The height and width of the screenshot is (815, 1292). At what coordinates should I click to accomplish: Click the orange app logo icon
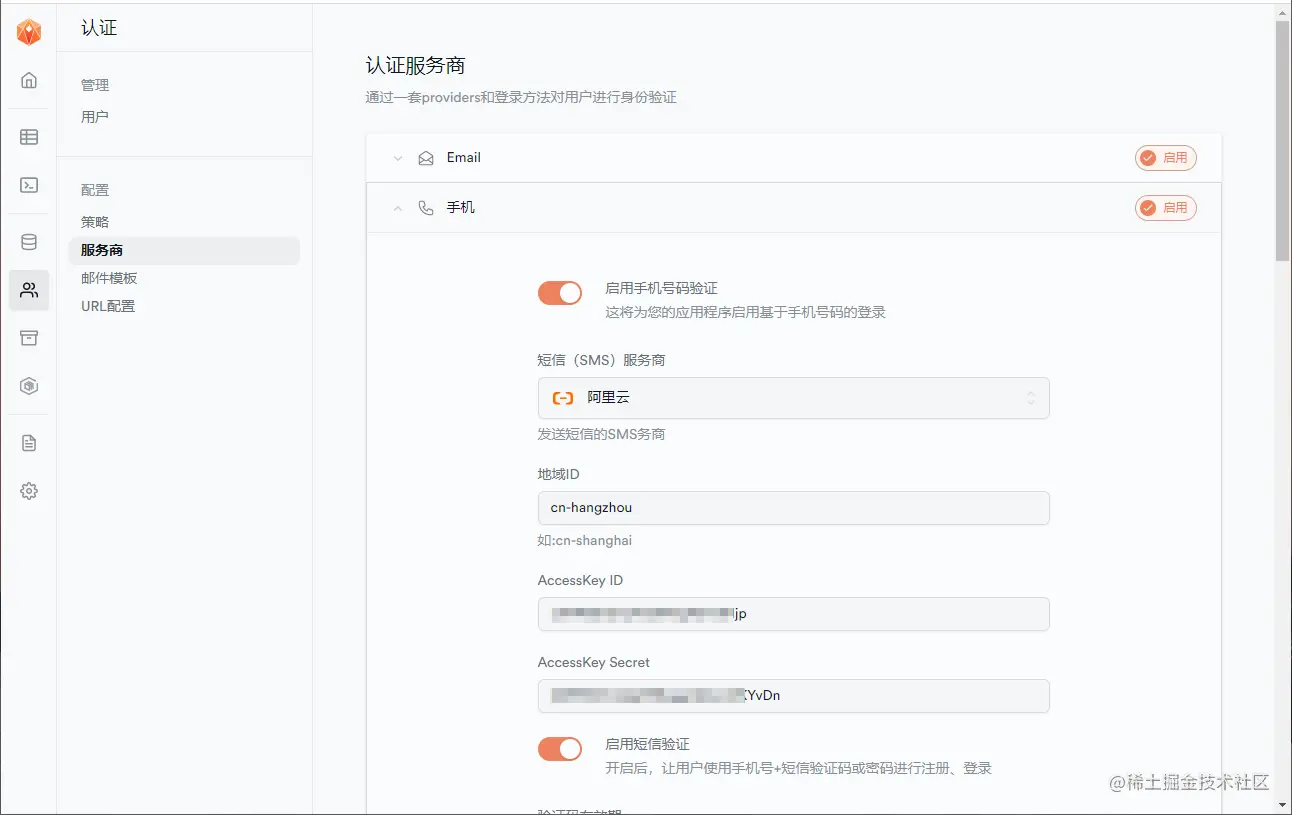click(29, 32)
